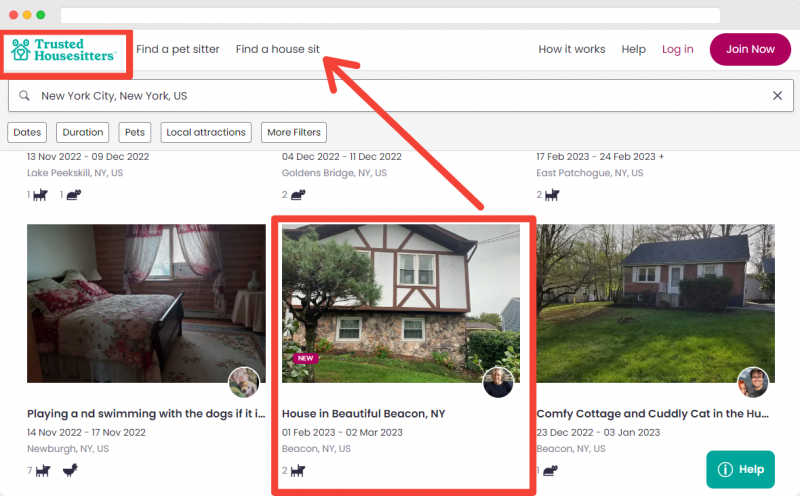Open owner avatar on Newburgh listing
The width and height of the screenshot is (800, 496).
point(244,382)
